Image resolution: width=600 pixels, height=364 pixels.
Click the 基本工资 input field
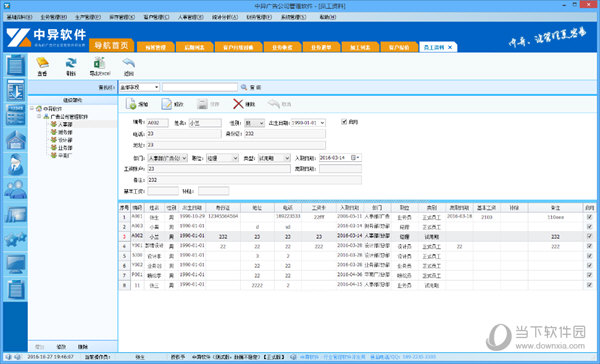point(163,191)
